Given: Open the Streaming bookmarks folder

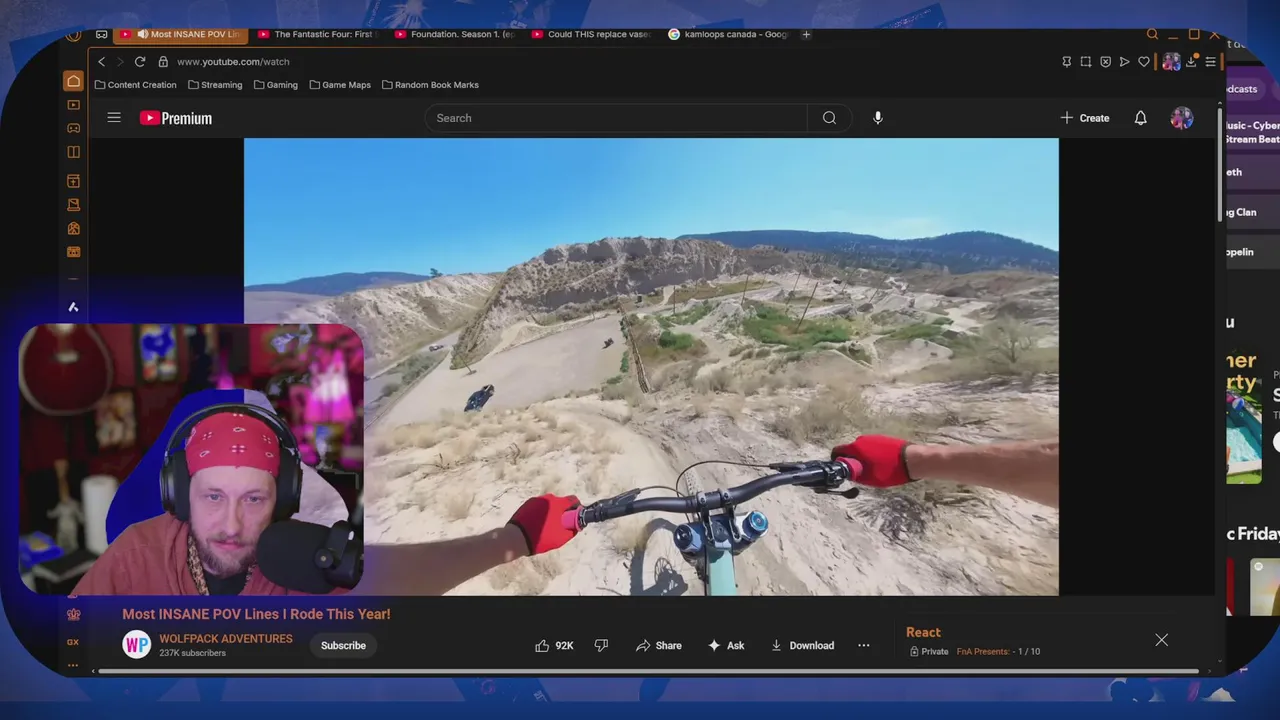Looking at the screenshot, I should (215, 85).
